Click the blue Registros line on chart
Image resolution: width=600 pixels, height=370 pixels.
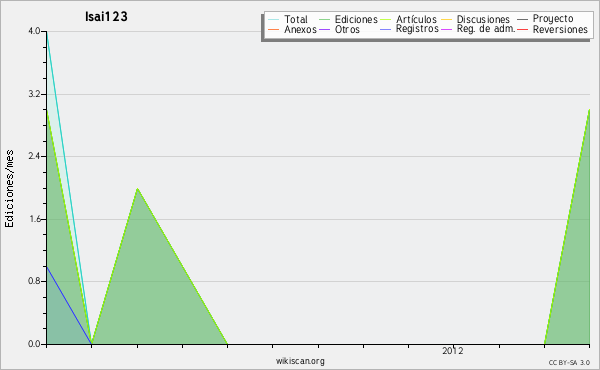(x=69, y=305)
